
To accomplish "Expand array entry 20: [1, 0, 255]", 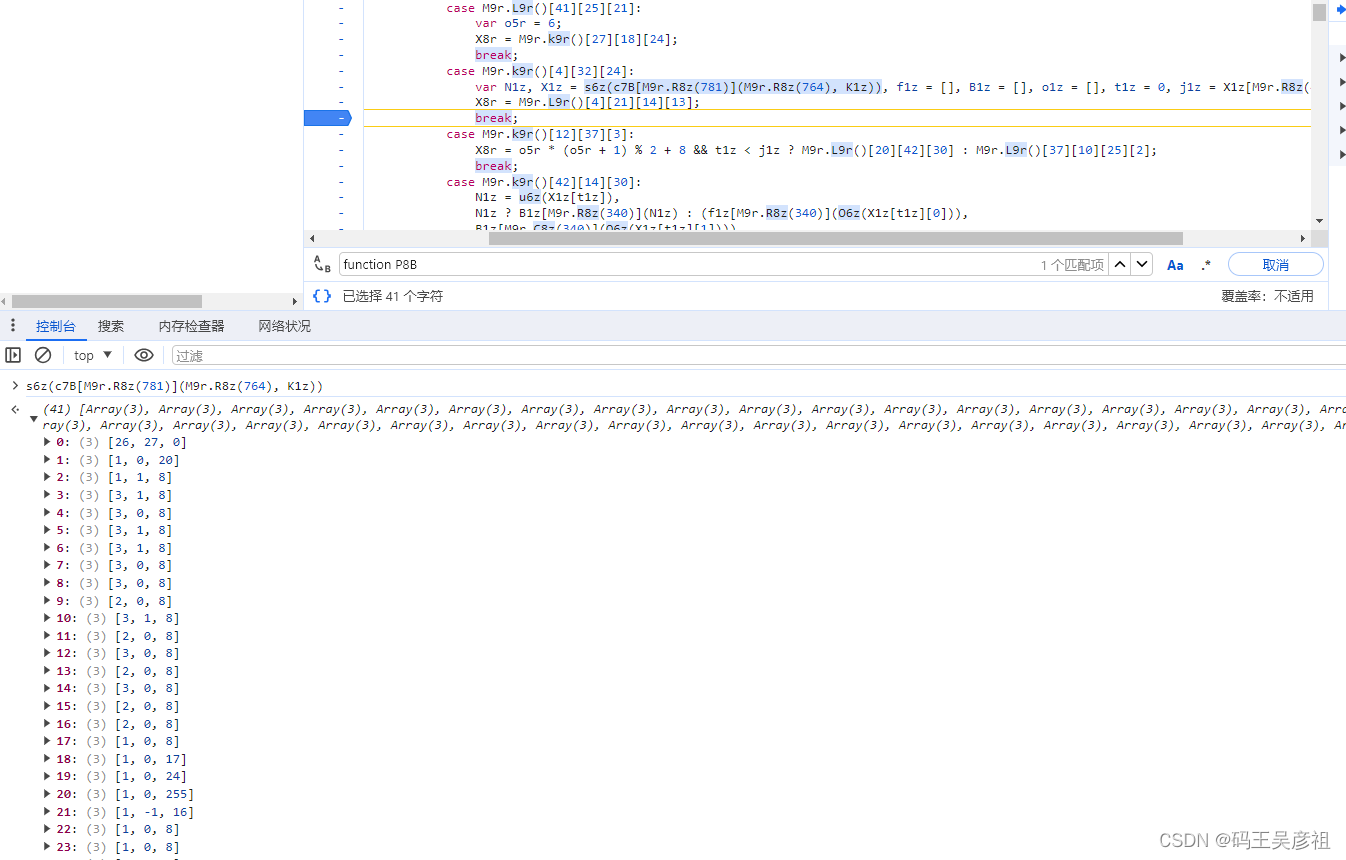I will click(47, 794).
